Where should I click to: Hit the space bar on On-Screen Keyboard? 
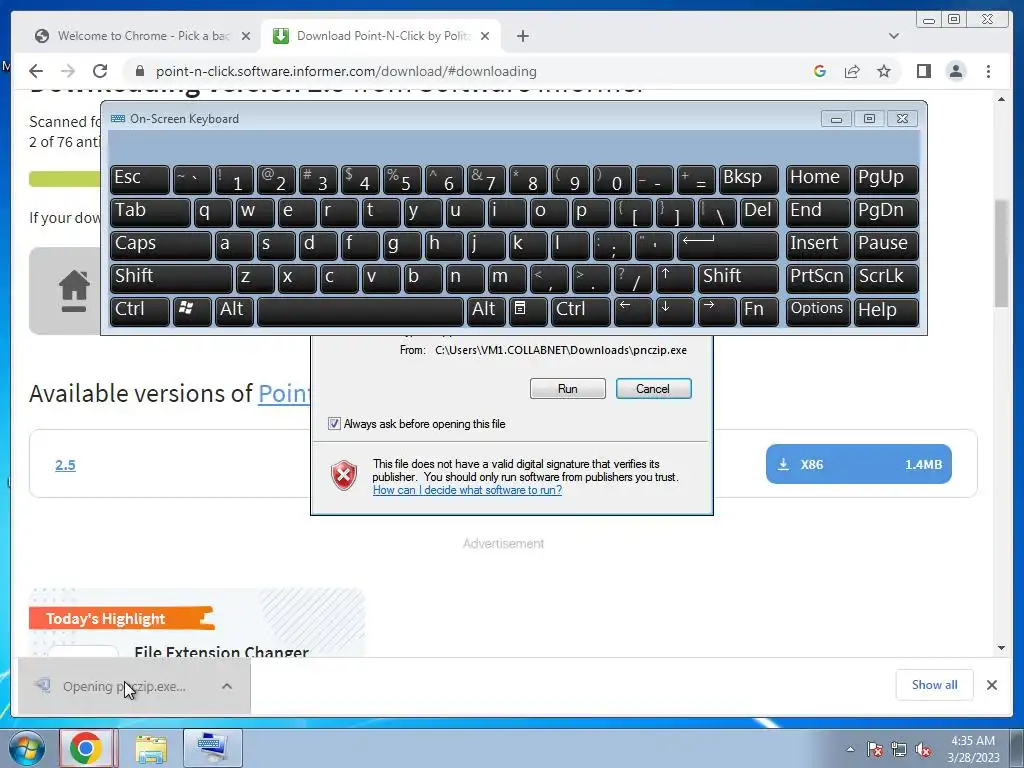(360, 310)
